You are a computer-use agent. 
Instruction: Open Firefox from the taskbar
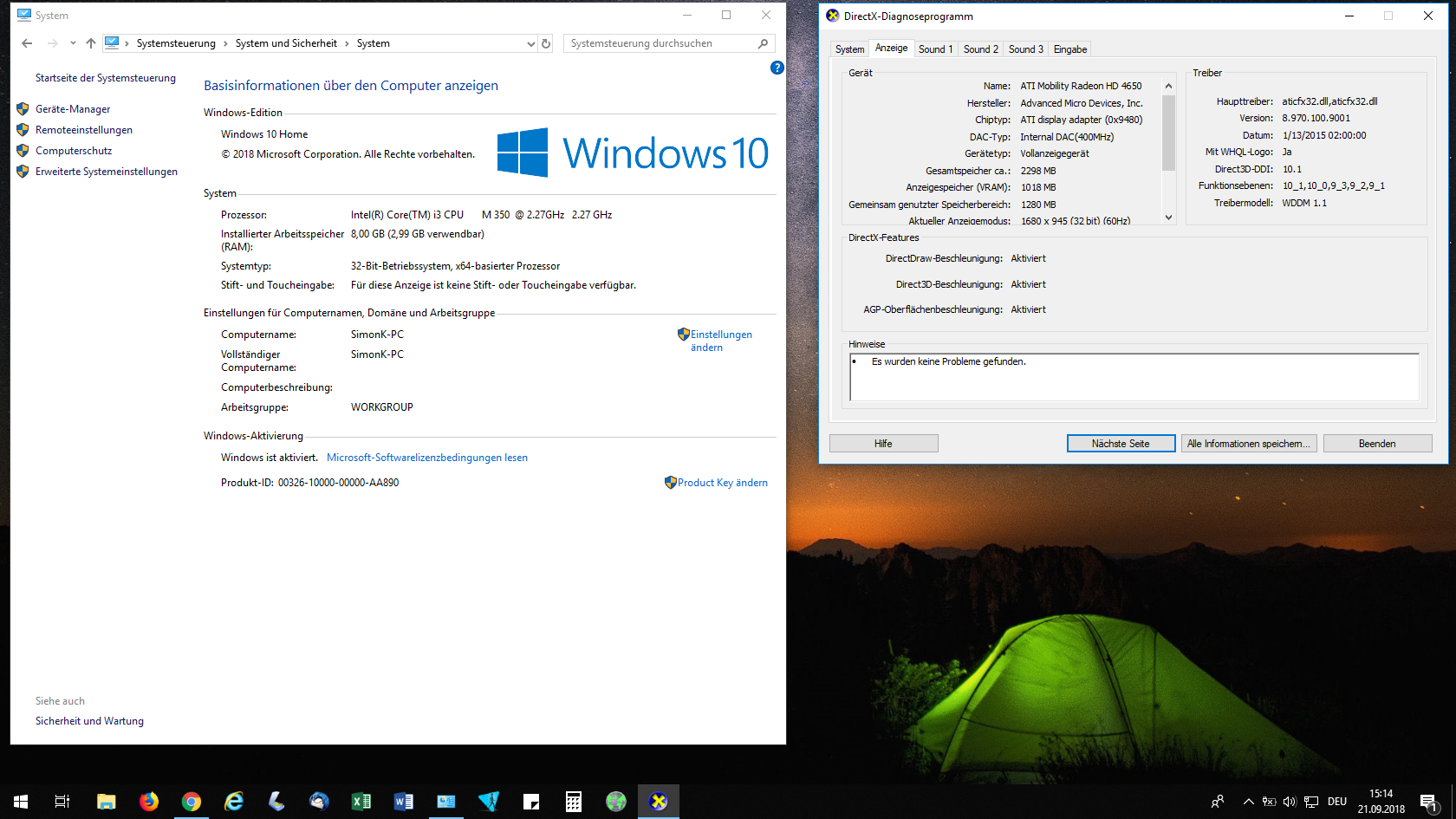pyautogui.click(x=149, y=802)
